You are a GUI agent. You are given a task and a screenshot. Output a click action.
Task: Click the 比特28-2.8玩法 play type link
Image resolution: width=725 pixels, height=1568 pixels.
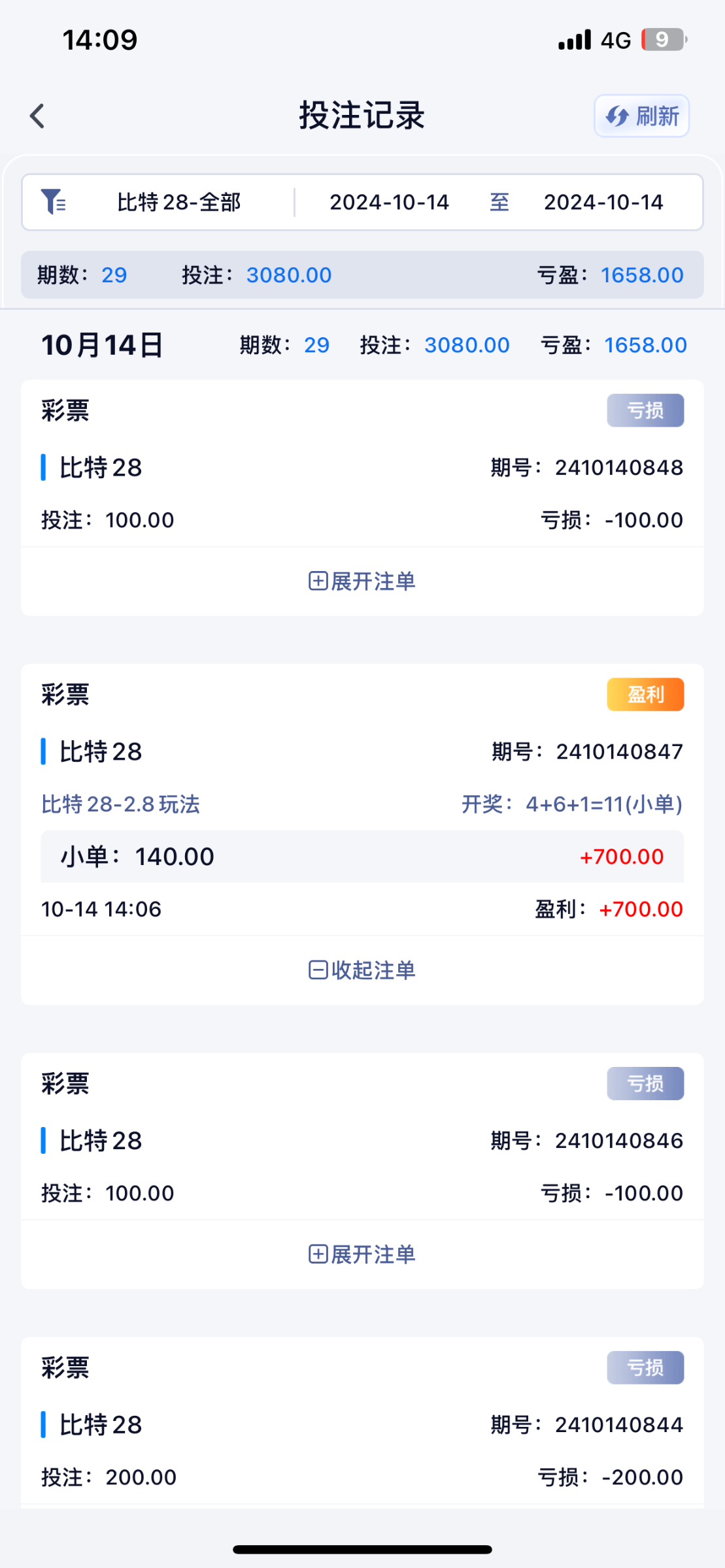coord(121,804)
